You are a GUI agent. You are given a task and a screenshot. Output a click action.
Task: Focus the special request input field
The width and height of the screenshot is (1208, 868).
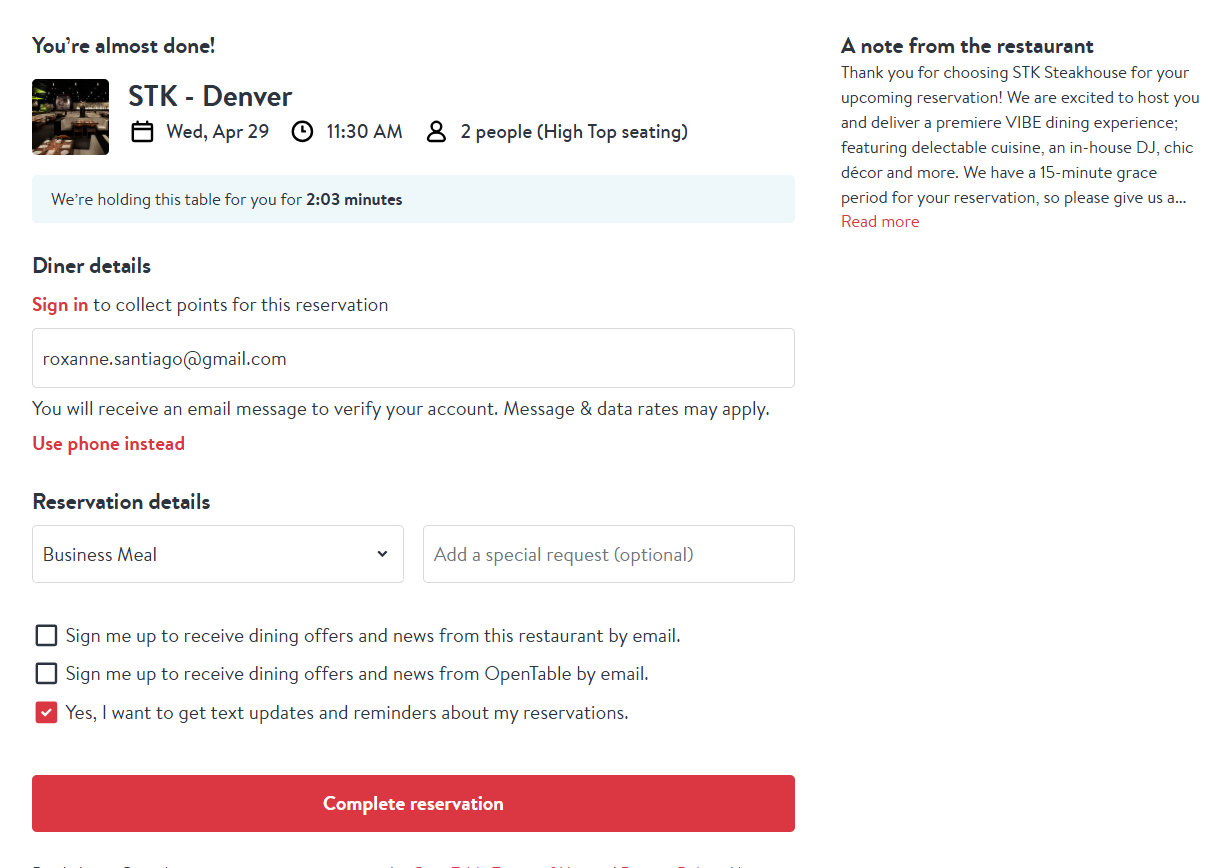[x=609, y=554]
